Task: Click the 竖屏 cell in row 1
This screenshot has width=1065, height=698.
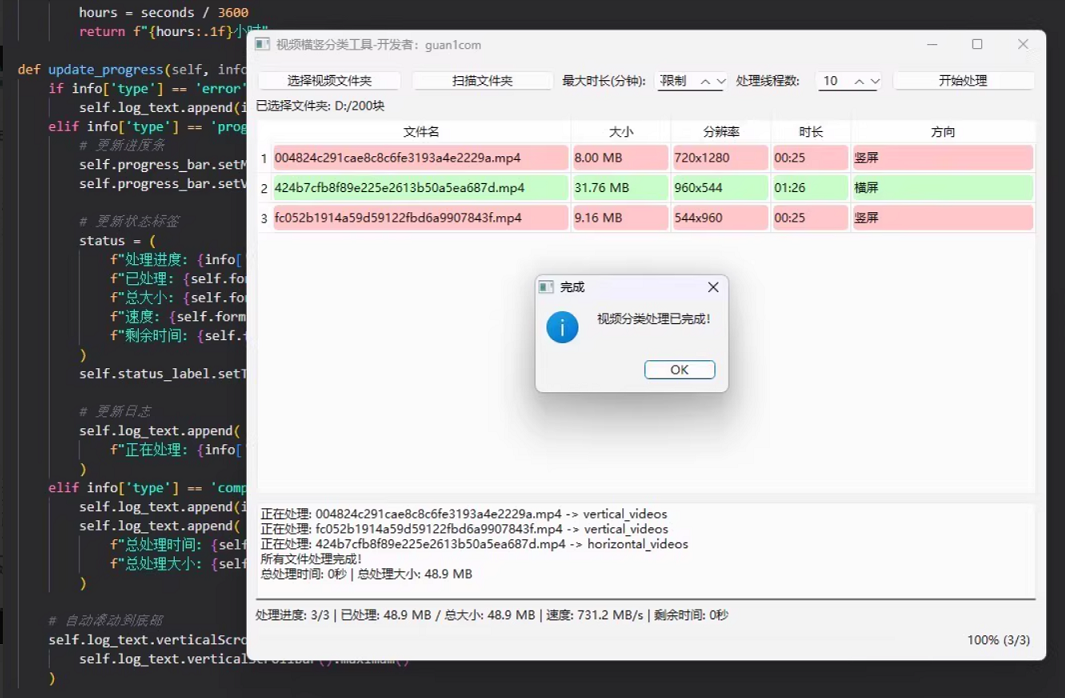Action: 943,158
